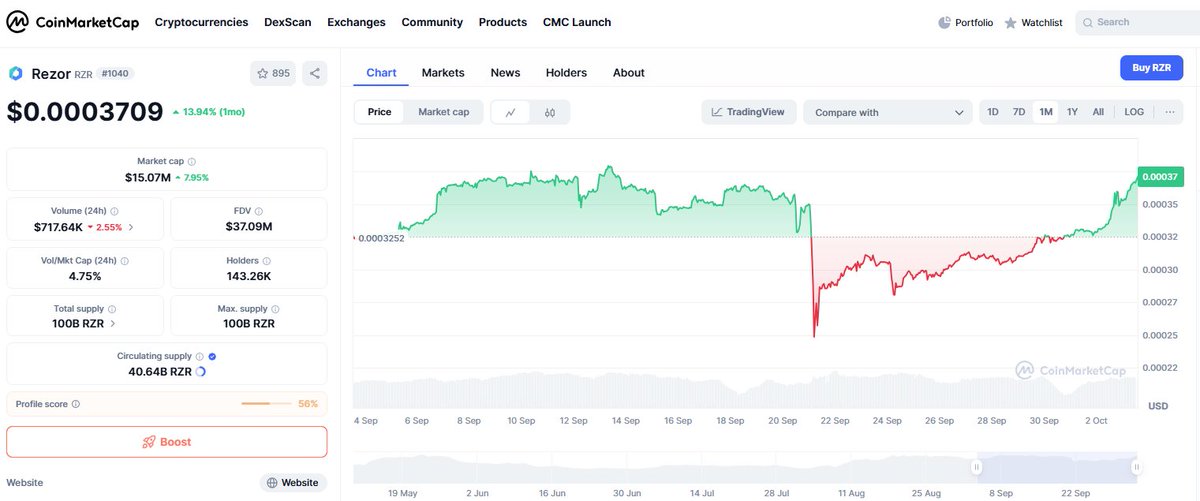This screenshot has height=501, width=1200.
Task: Select the line chart style icon
Action: coord(510,112)
